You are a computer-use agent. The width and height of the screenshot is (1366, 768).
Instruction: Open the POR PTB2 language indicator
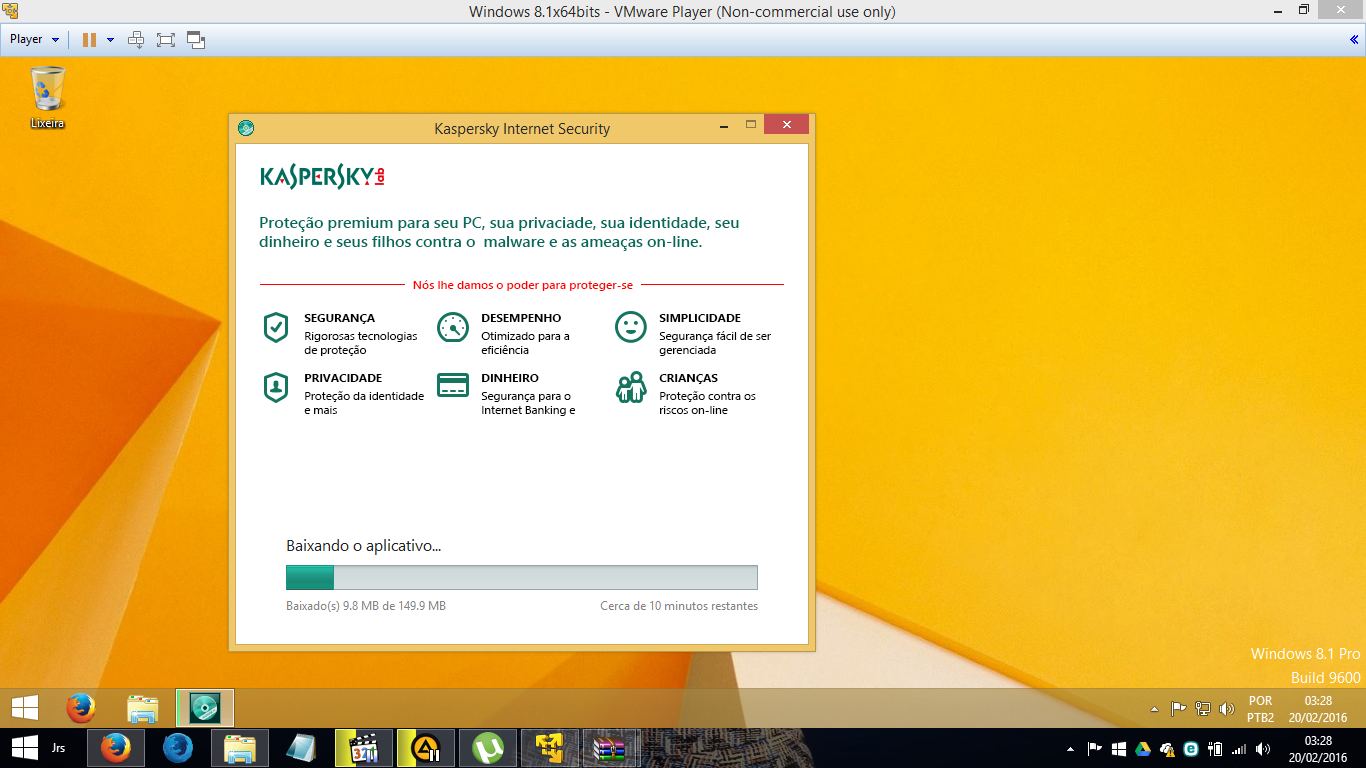click(1260, 709)
